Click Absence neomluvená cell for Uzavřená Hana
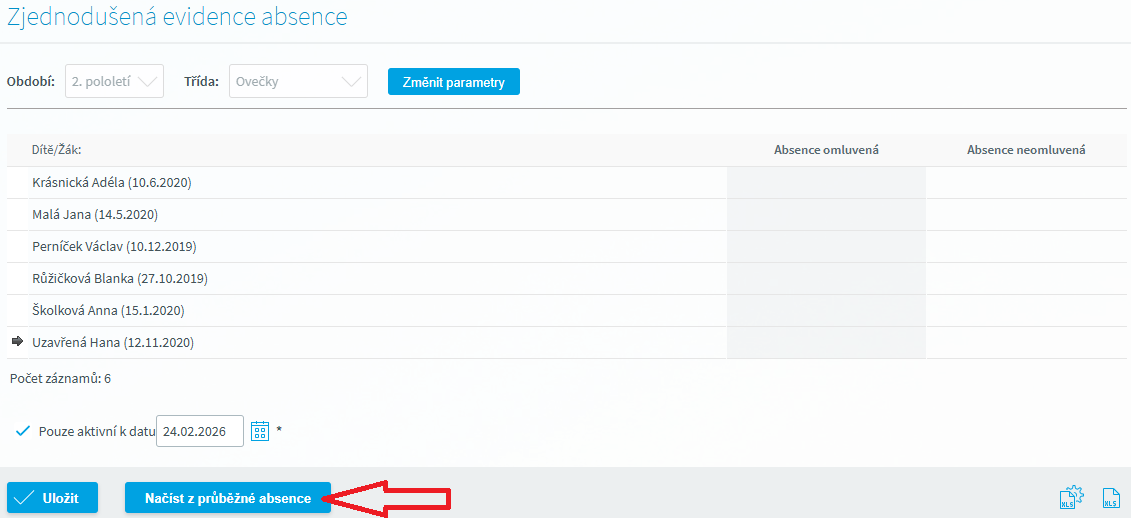The image size is (1131, 518). pos(1026,343)
